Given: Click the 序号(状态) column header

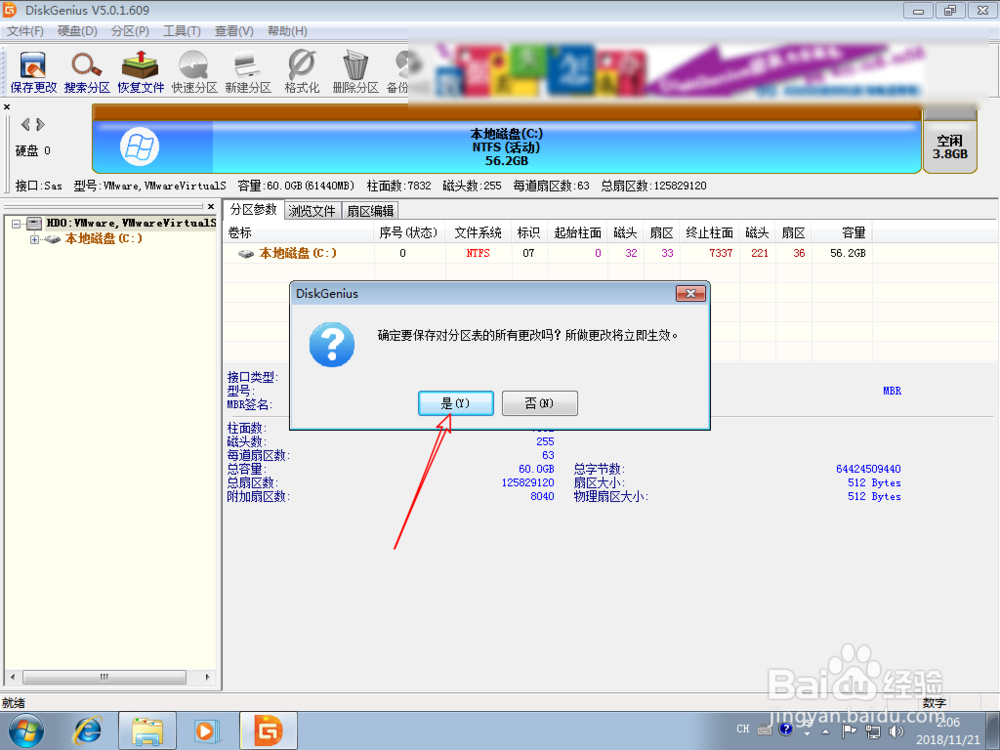Looking at the screenshot, I should click(409, 233).
